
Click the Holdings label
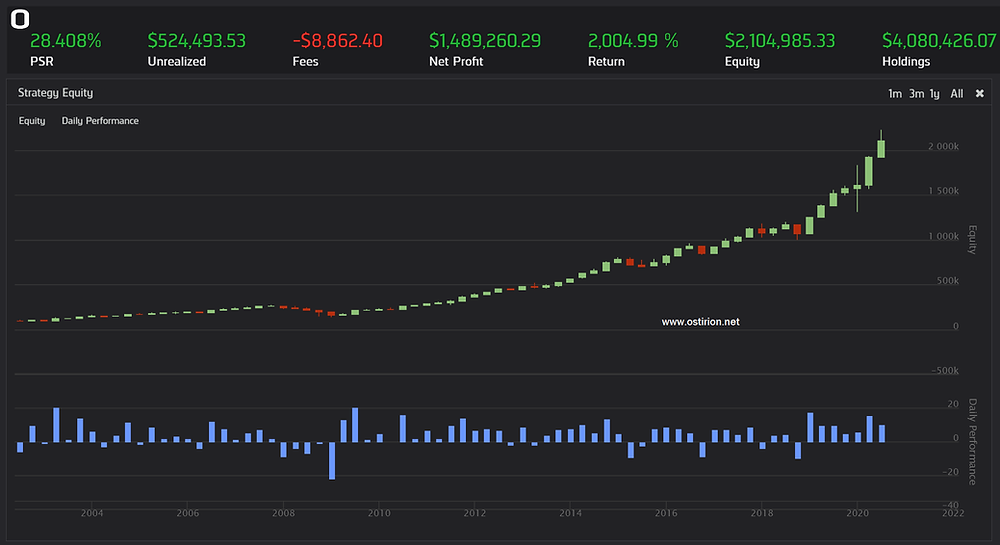pos(906,61)
